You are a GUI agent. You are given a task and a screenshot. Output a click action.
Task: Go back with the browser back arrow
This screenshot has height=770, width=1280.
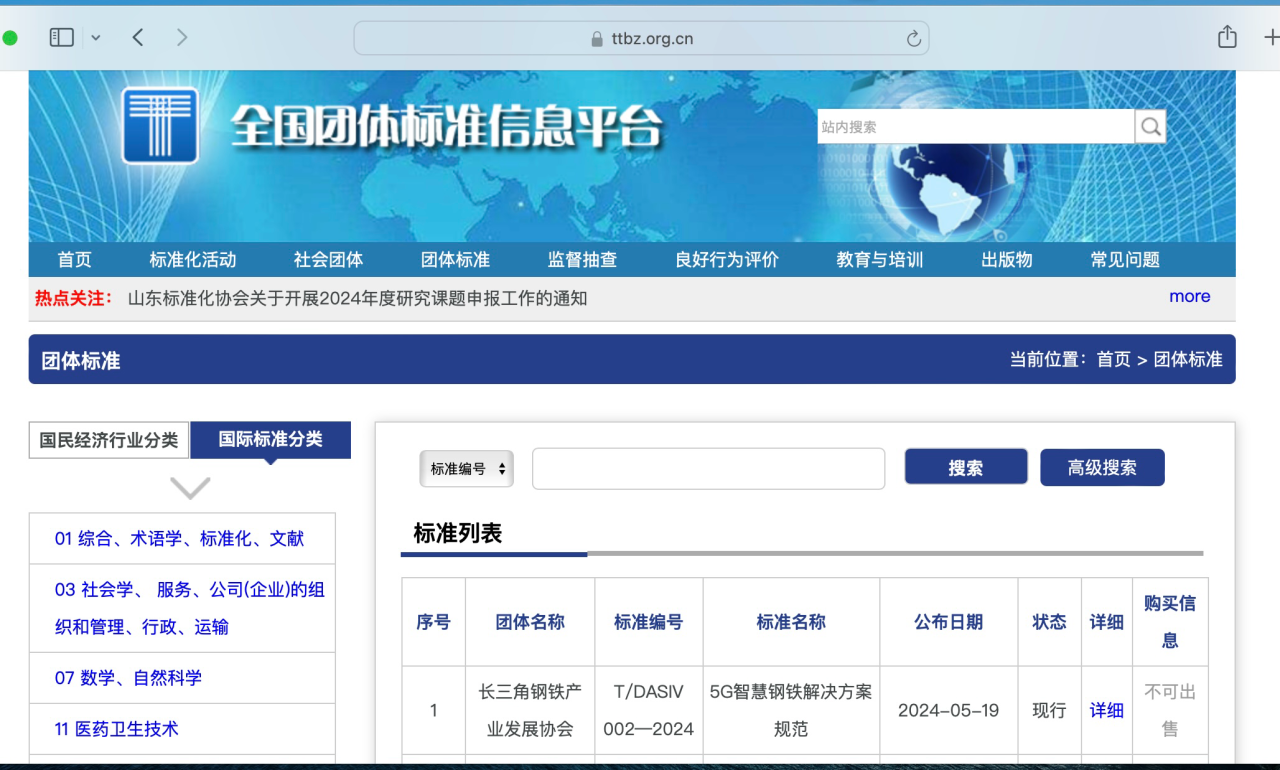click(138, 38)
